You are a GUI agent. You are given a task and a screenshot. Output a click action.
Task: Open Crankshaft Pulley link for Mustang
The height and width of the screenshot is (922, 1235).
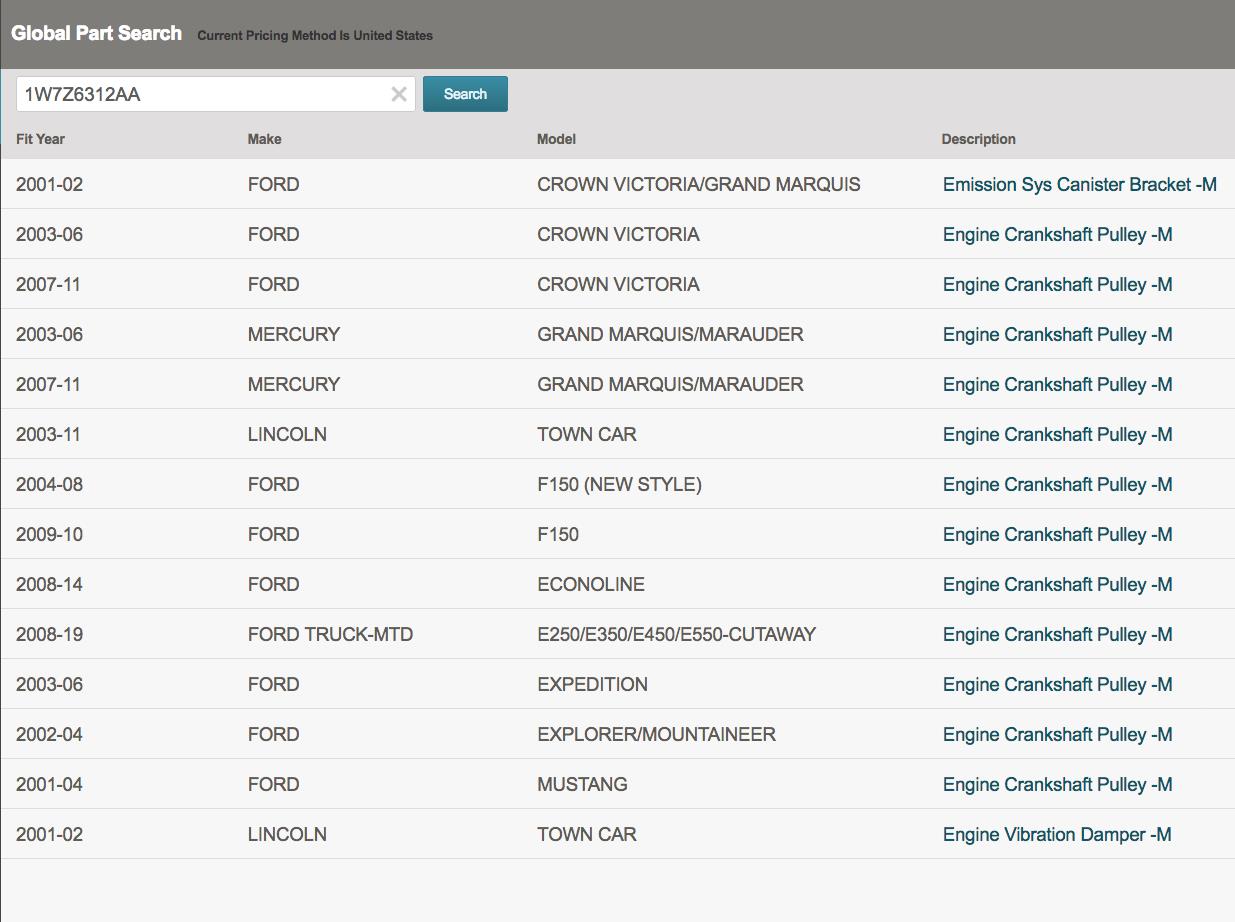1057,785
